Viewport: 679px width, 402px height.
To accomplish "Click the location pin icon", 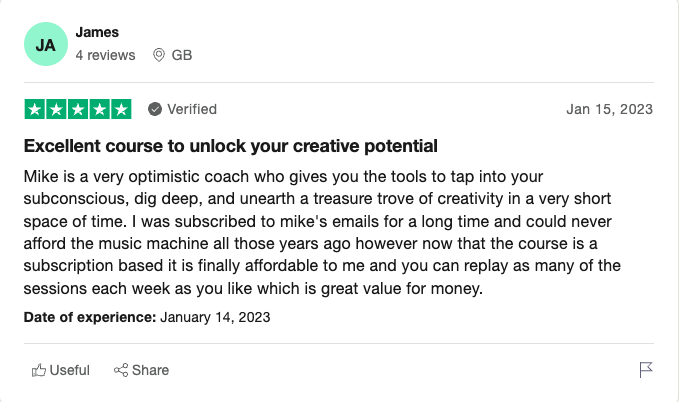I will pos(159,55).
